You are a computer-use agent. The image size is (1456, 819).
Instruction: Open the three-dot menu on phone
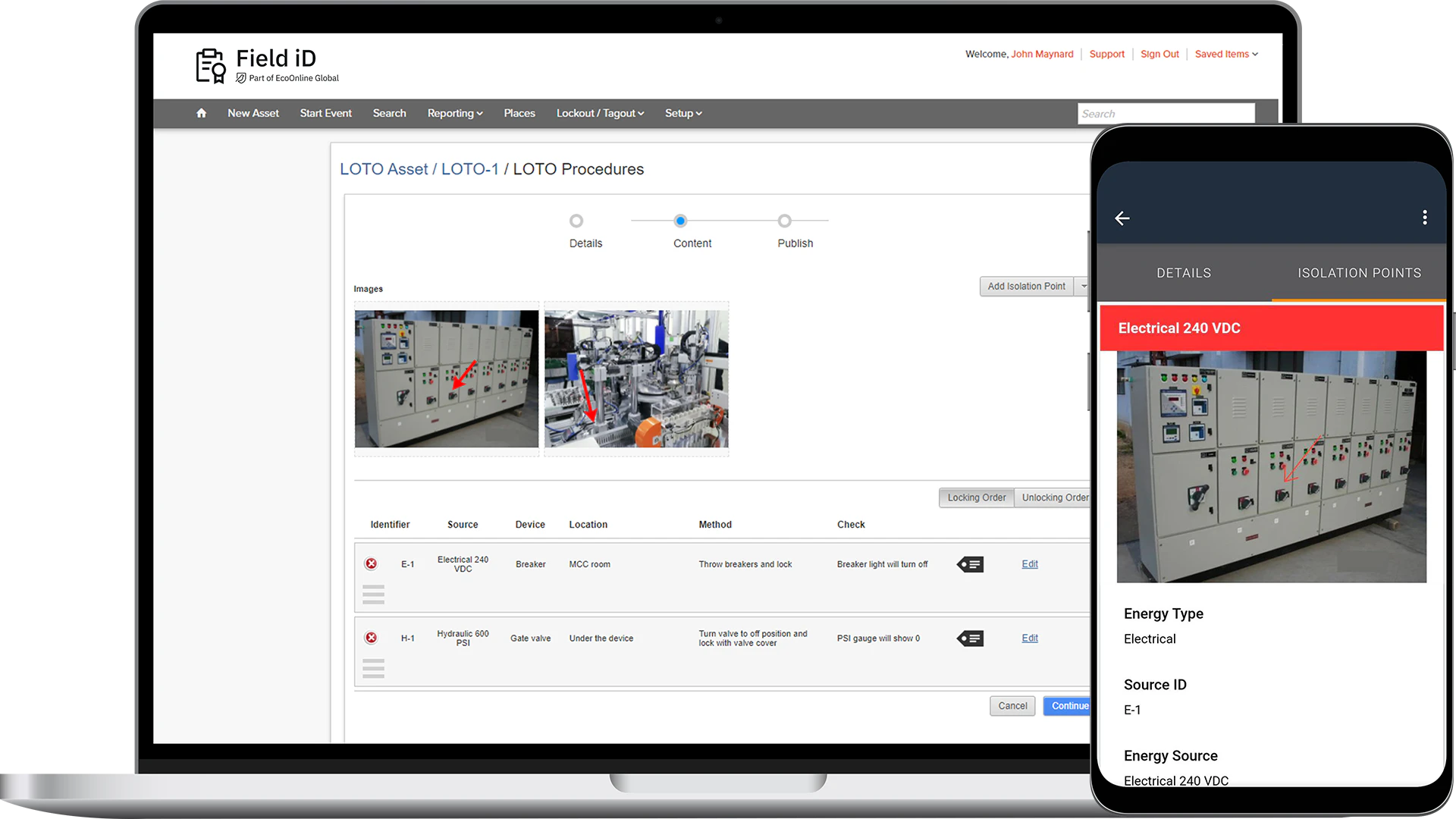(1424, 218)
